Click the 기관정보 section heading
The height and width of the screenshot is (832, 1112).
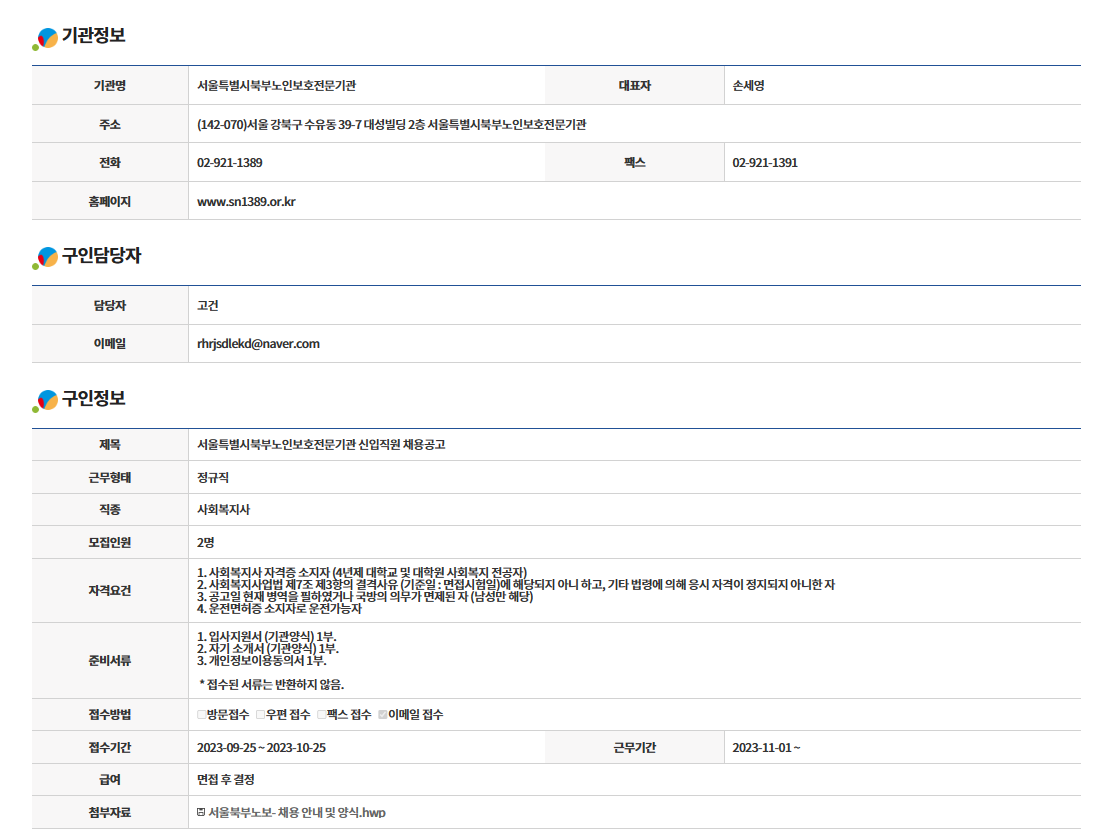coord(93,36)
